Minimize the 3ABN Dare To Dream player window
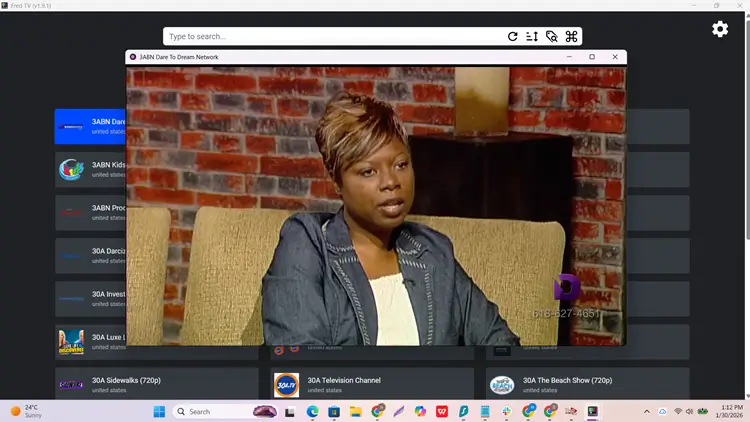 pyautogui.click(x=569, y=57)
